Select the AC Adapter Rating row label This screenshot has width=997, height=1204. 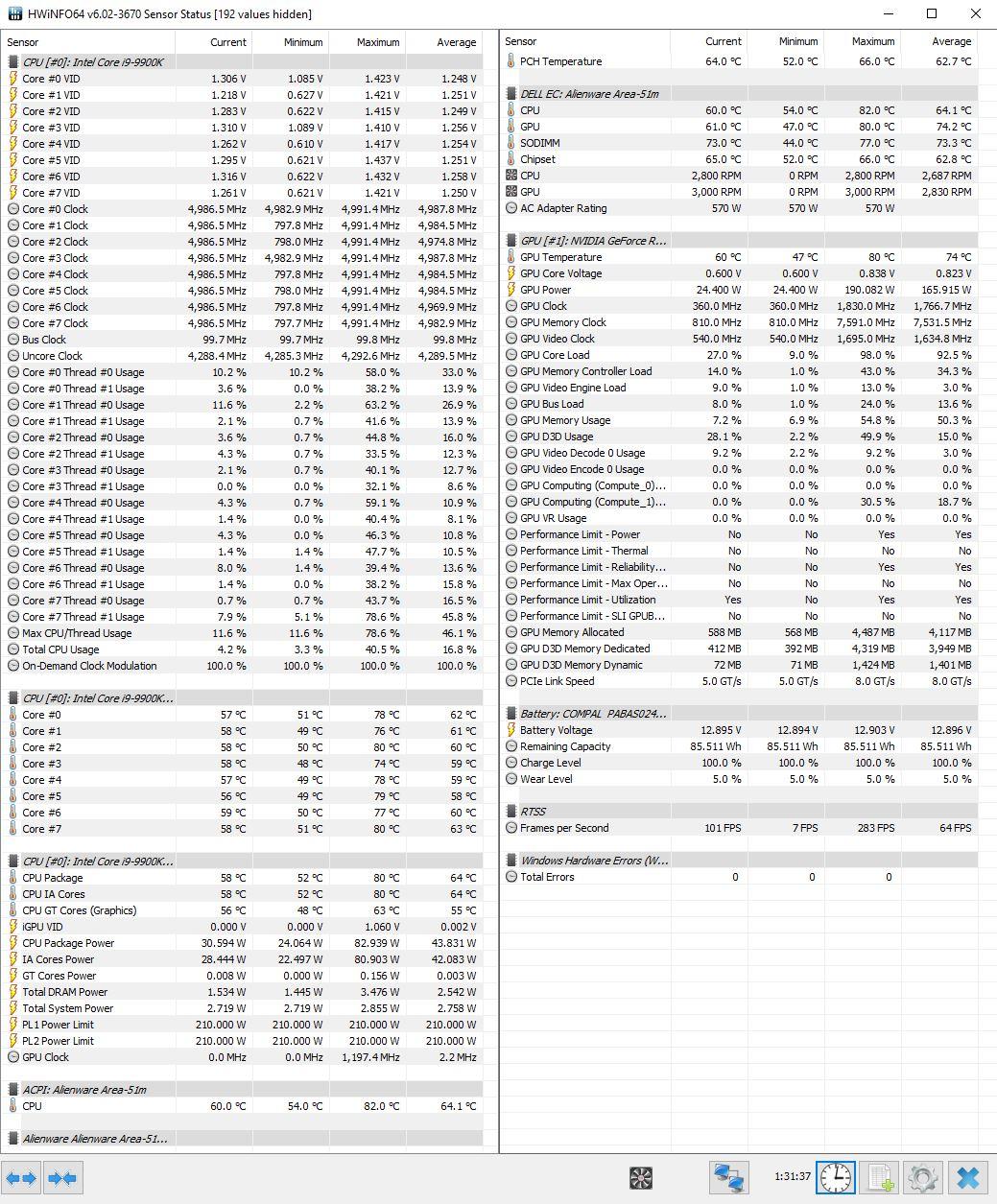[x=563, y=208]
